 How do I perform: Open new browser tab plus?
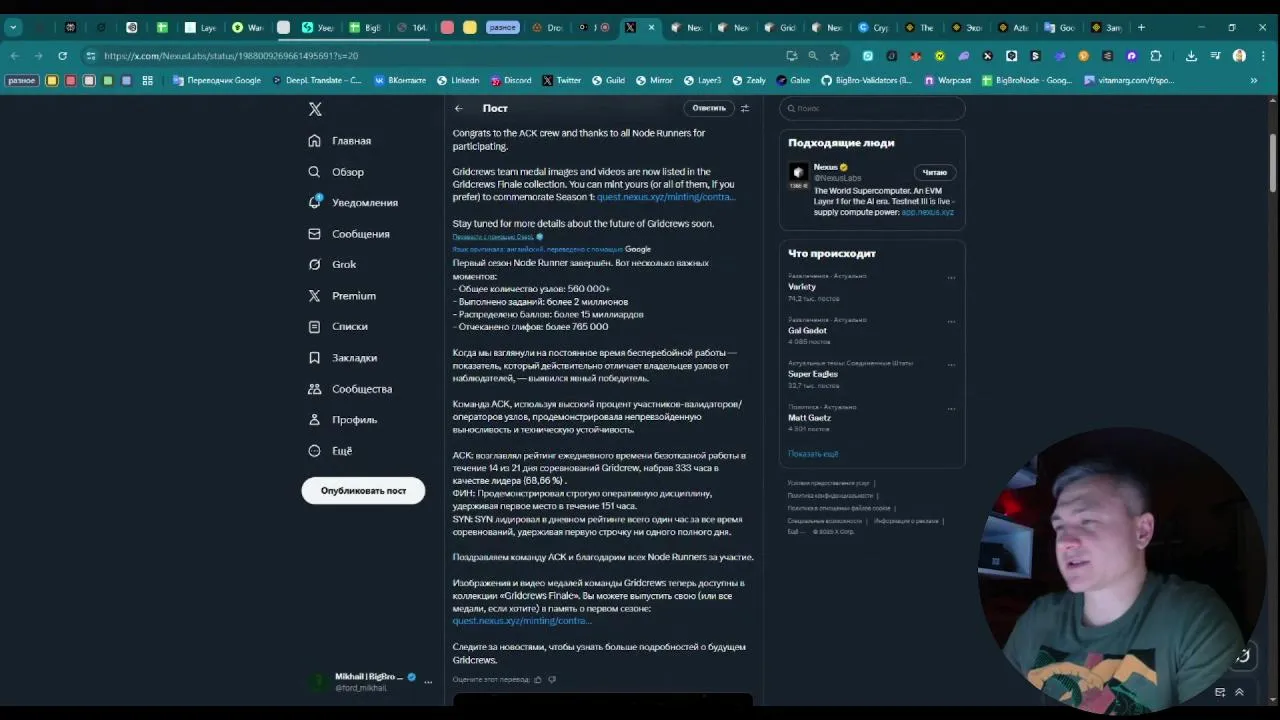point(1141,27)
